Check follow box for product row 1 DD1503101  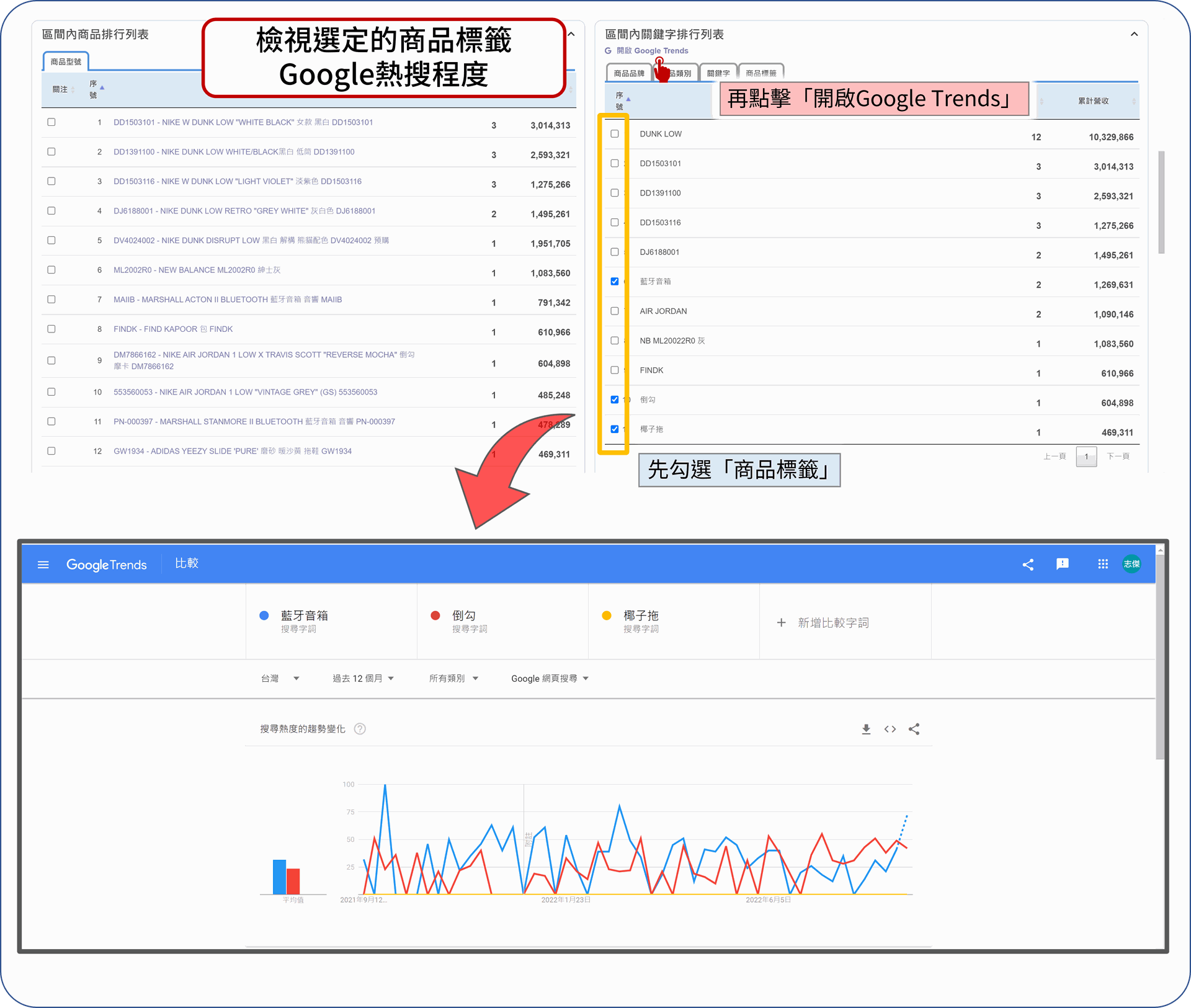coord(51,122)
